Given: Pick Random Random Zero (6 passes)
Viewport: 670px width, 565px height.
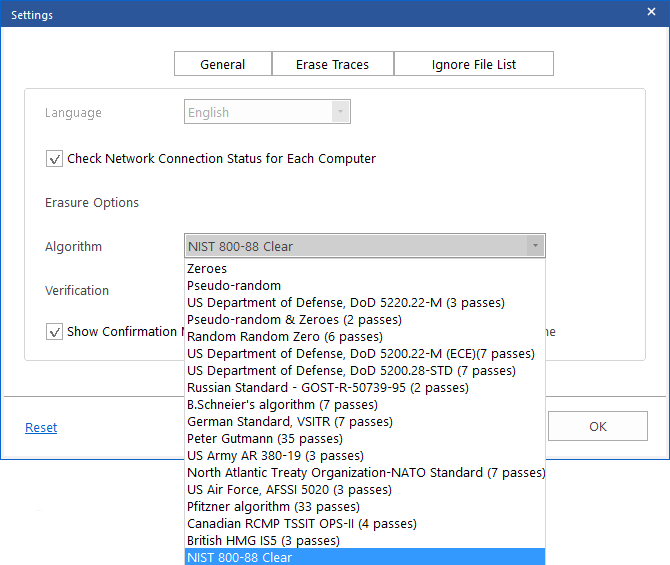Looking at the screenshot, I should (365, 337).
